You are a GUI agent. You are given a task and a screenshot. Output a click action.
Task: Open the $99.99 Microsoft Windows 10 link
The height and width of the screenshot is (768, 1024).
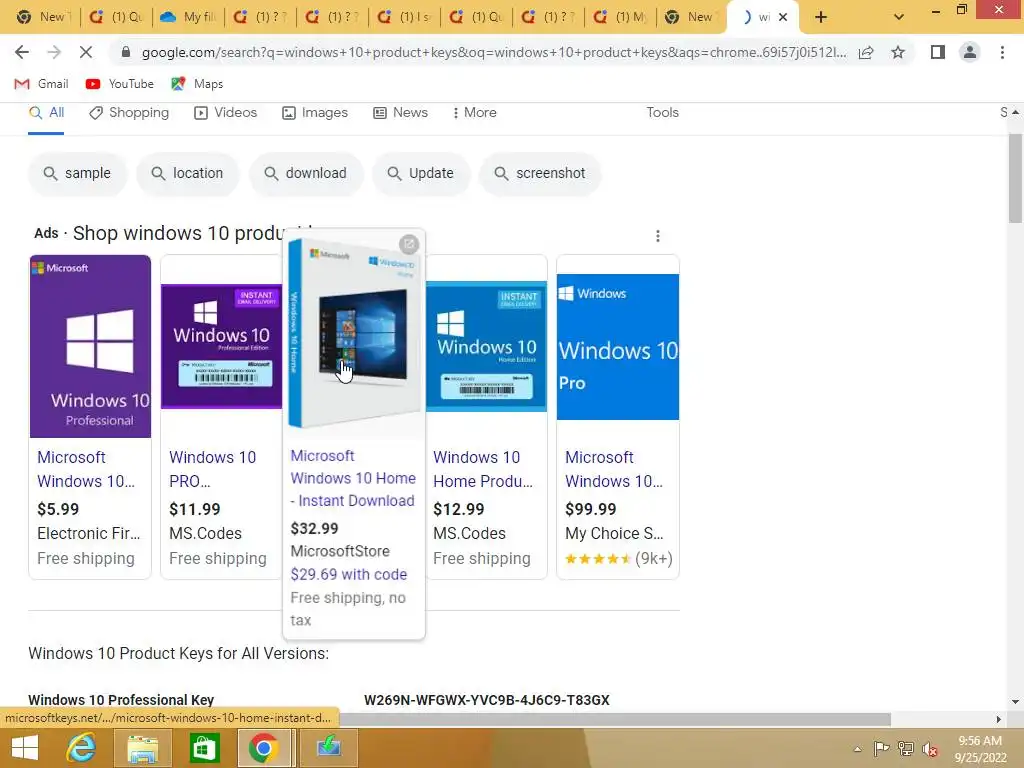(x=614, y=470)
